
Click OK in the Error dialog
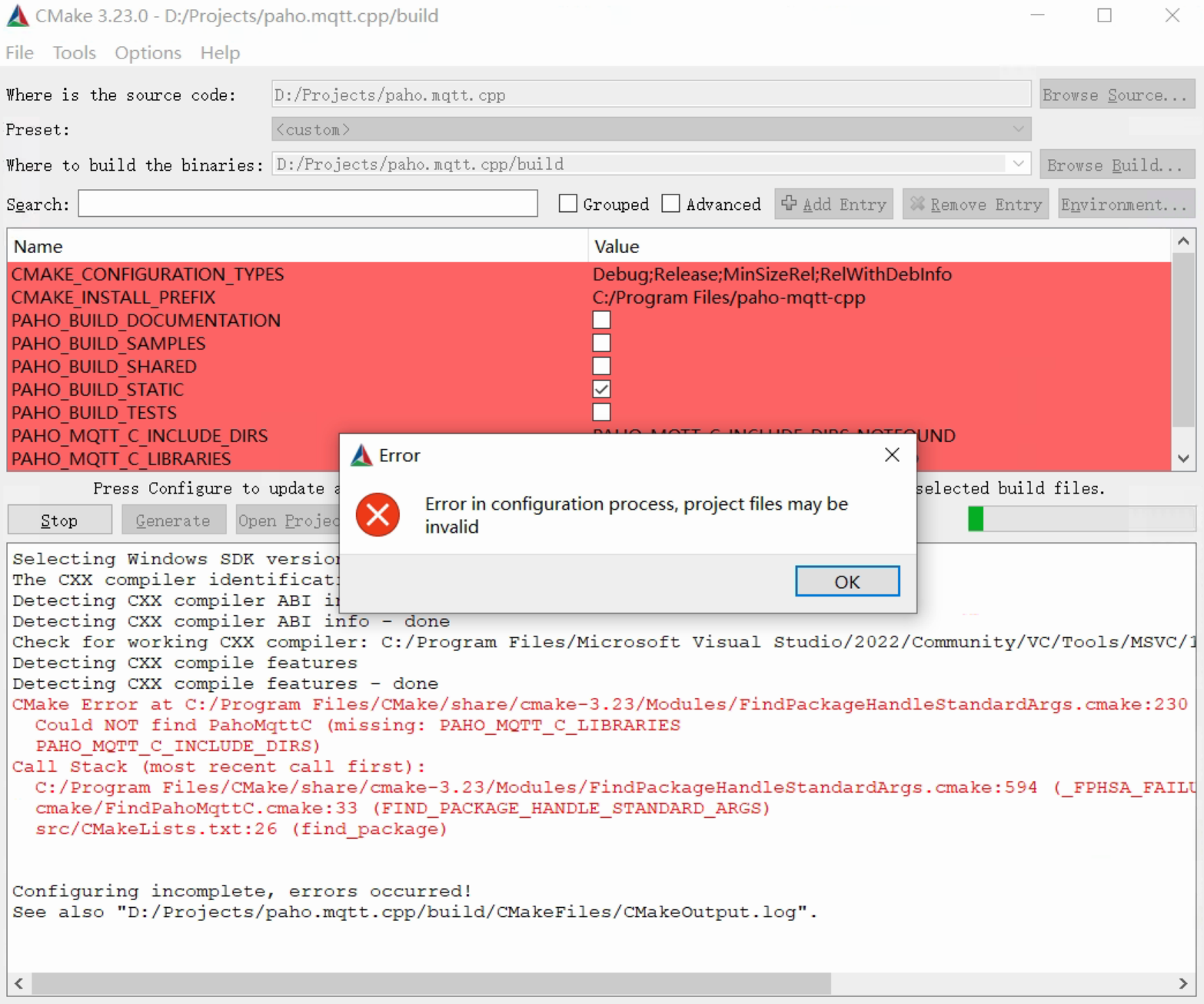847,582
